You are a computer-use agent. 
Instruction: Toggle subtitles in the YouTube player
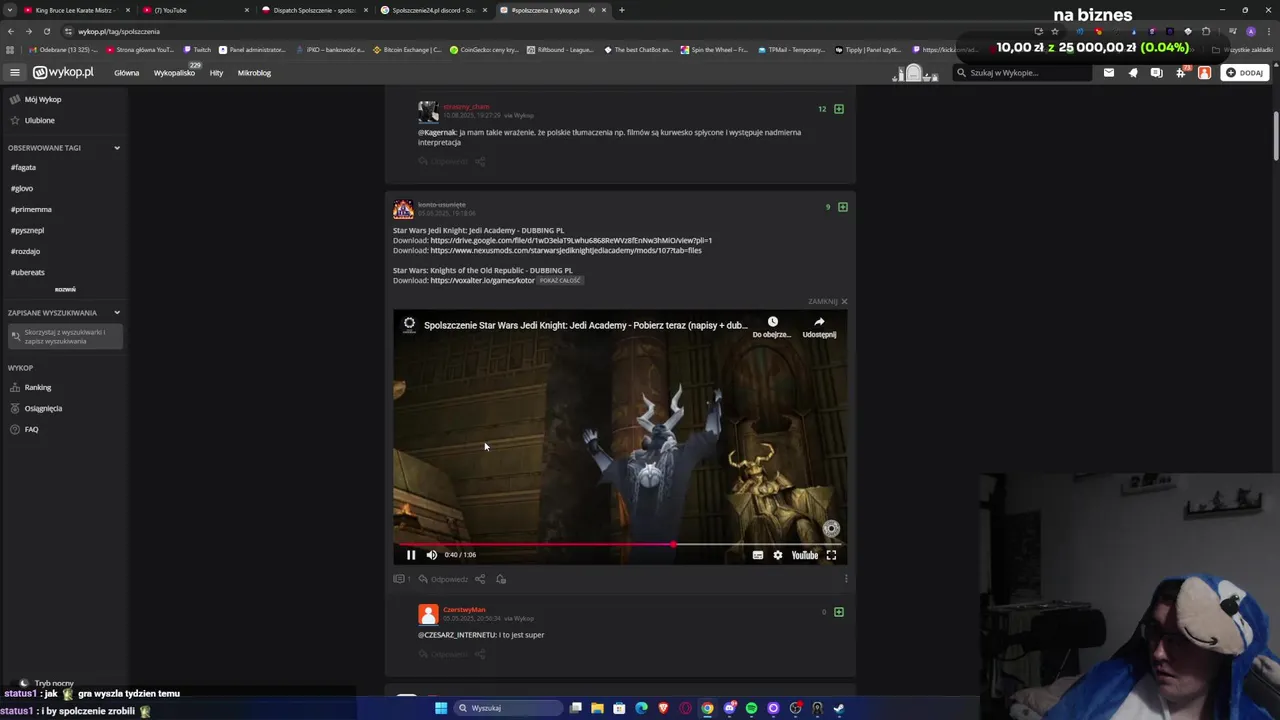(758, 555)
